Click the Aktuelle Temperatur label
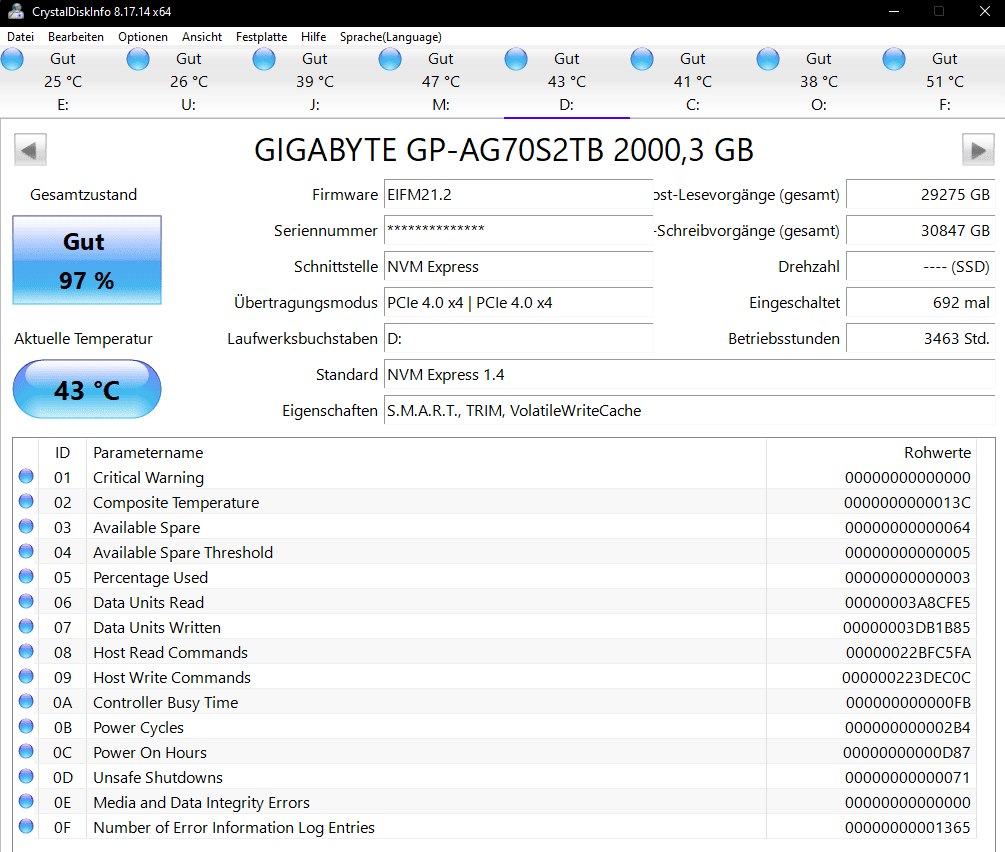The height and width of the screenshot is (852, 1005). pyautogui.click(x=83, y=338)
